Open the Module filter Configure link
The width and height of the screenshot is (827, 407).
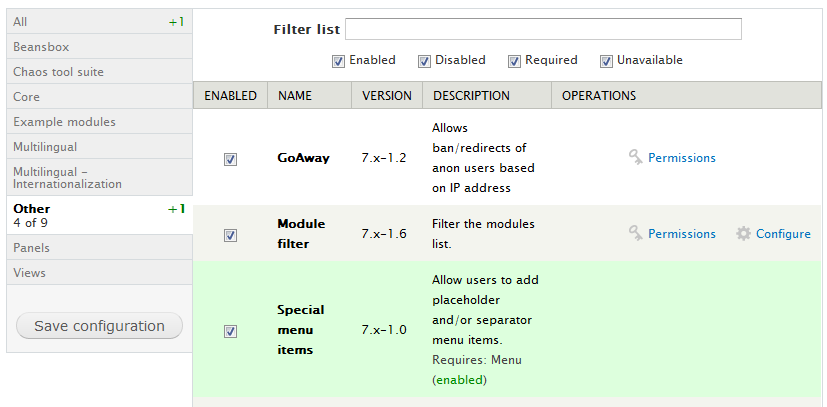(783, 233)
